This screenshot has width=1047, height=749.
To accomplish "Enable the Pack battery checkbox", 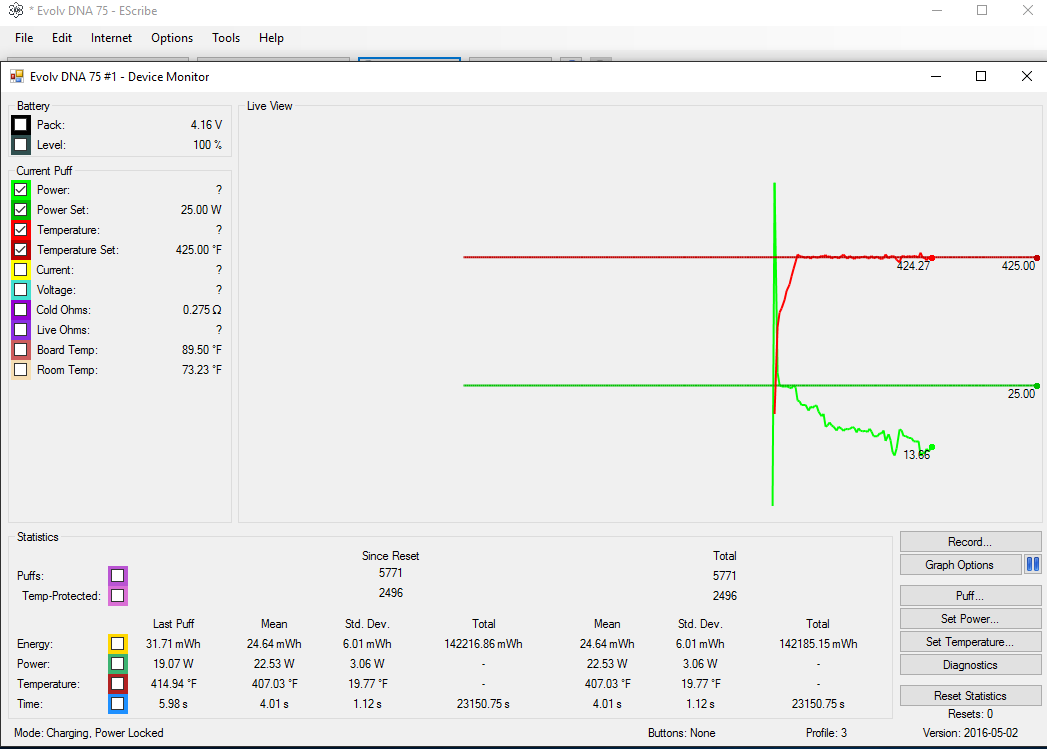I will tap(21, 125).
